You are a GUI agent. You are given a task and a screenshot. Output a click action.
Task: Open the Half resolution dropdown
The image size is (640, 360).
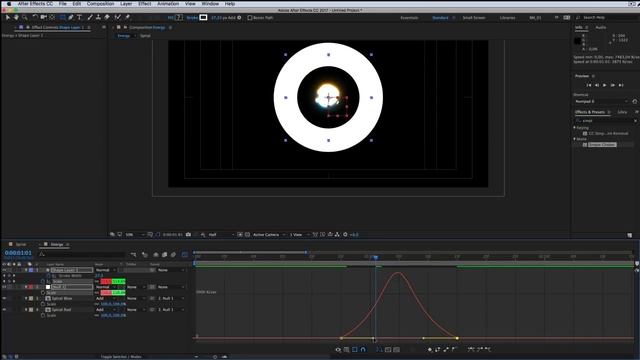(x=221, y=235)
